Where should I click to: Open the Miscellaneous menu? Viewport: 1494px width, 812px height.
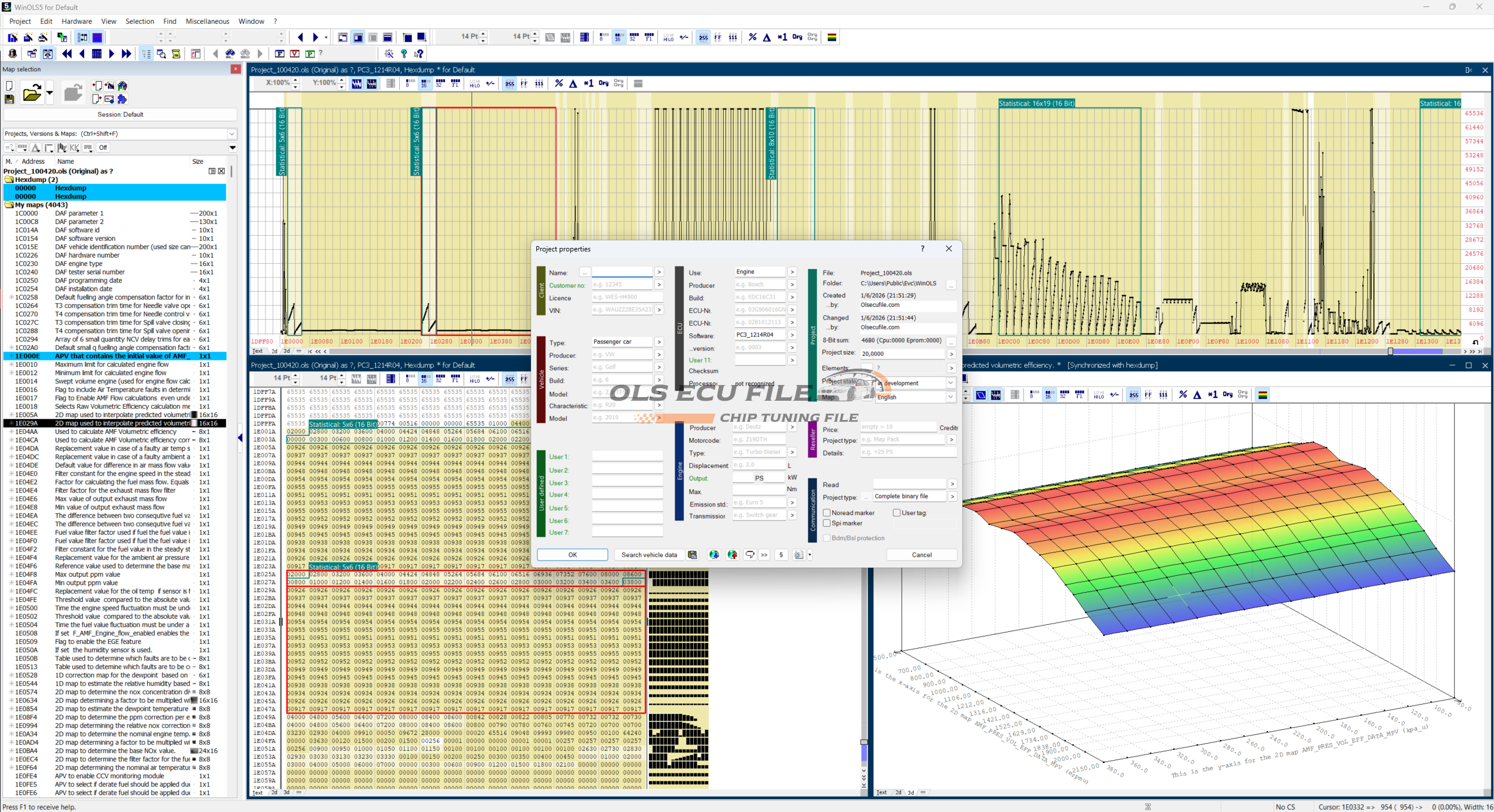(207, 21)
